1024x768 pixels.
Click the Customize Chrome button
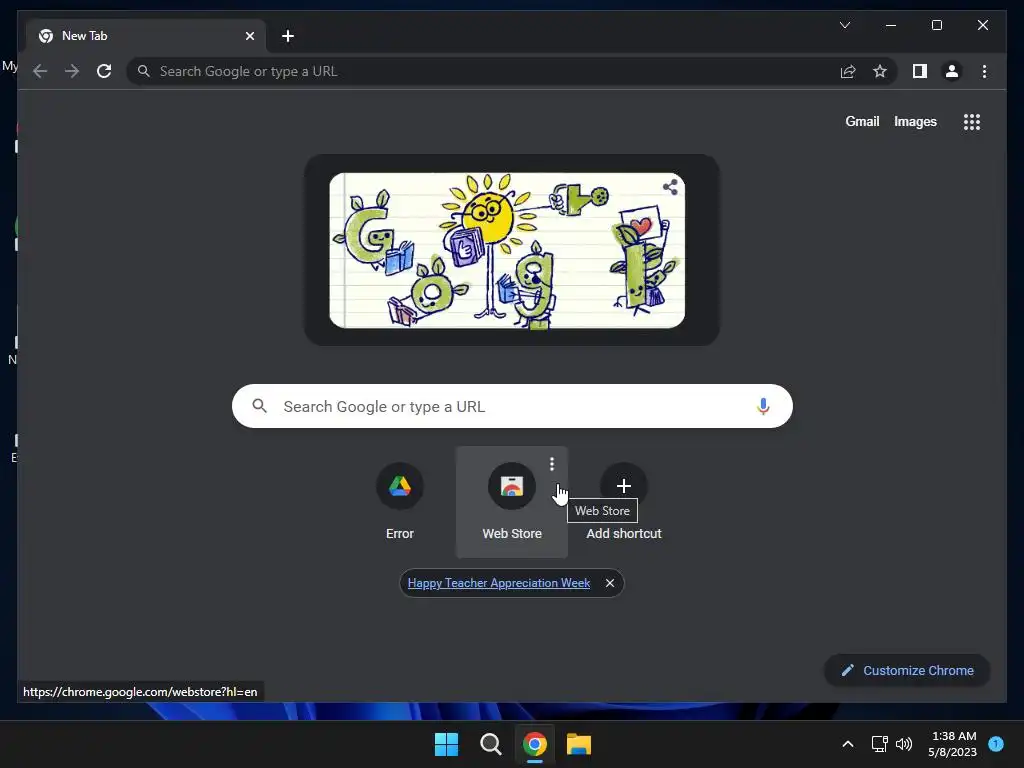(907, 670)
